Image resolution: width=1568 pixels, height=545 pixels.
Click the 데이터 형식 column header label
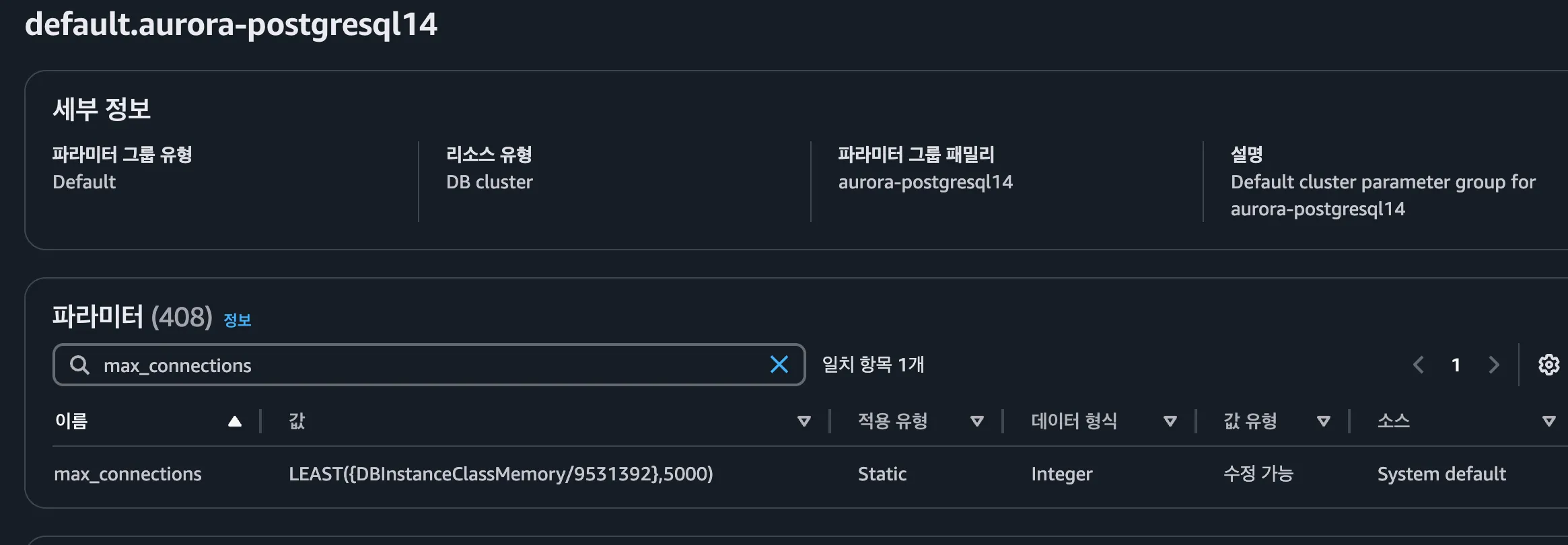pyautogui.click(x=1074, y=421)
